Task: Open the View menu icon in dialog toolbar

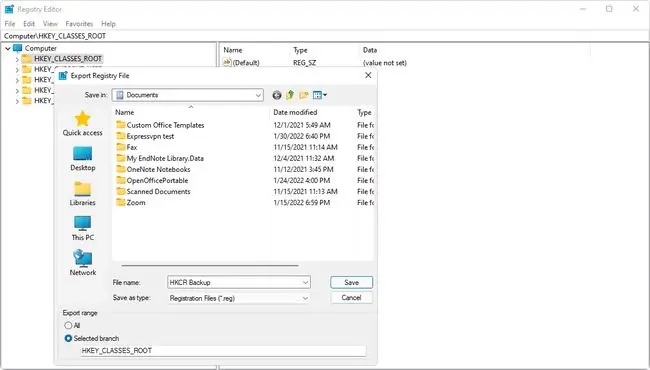Action: [x=320, y=95]
